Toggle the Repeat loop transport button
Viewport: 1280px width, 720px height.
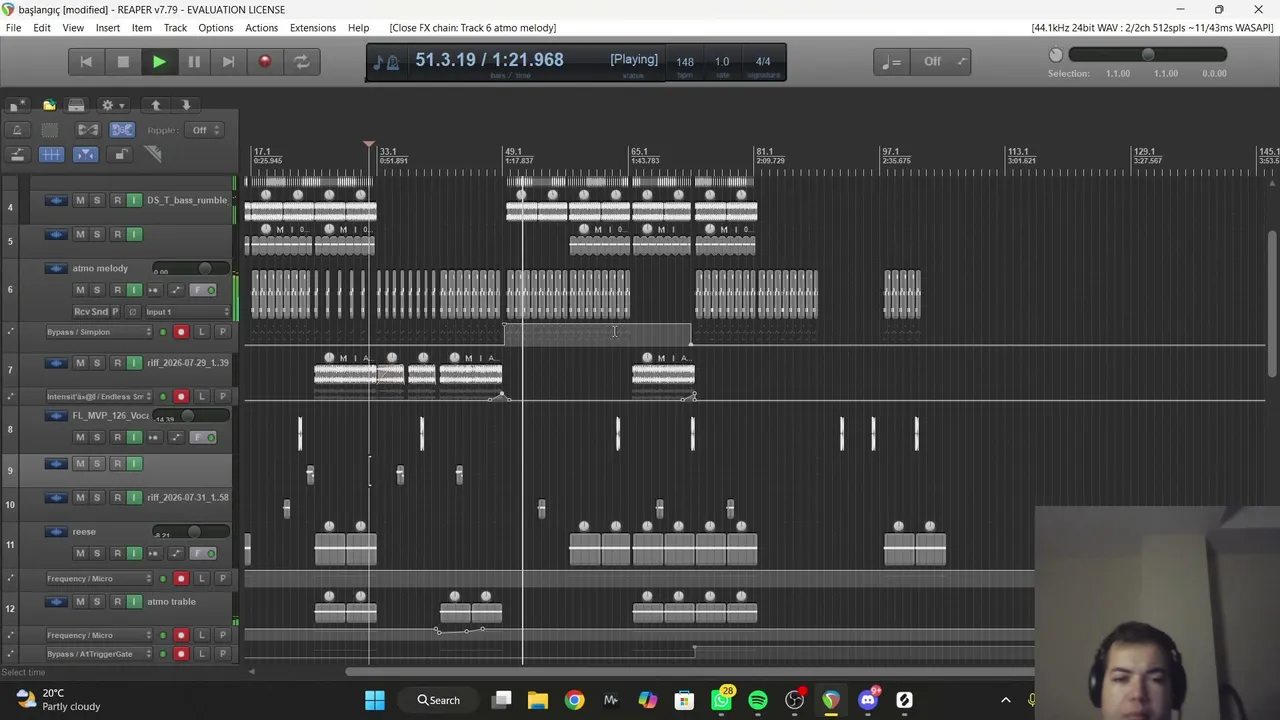(301, 62)
